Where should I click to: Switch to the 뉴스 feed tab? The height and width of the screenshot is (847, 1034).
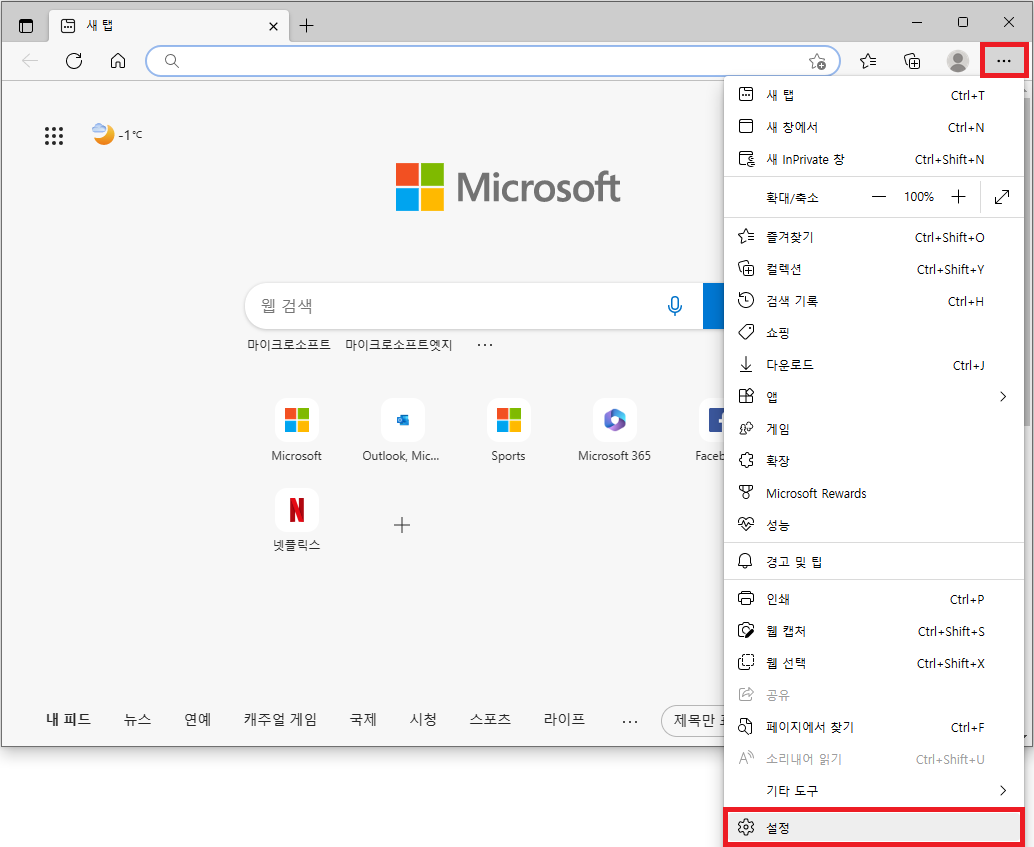pyautogui.click(x=137, y=719)
